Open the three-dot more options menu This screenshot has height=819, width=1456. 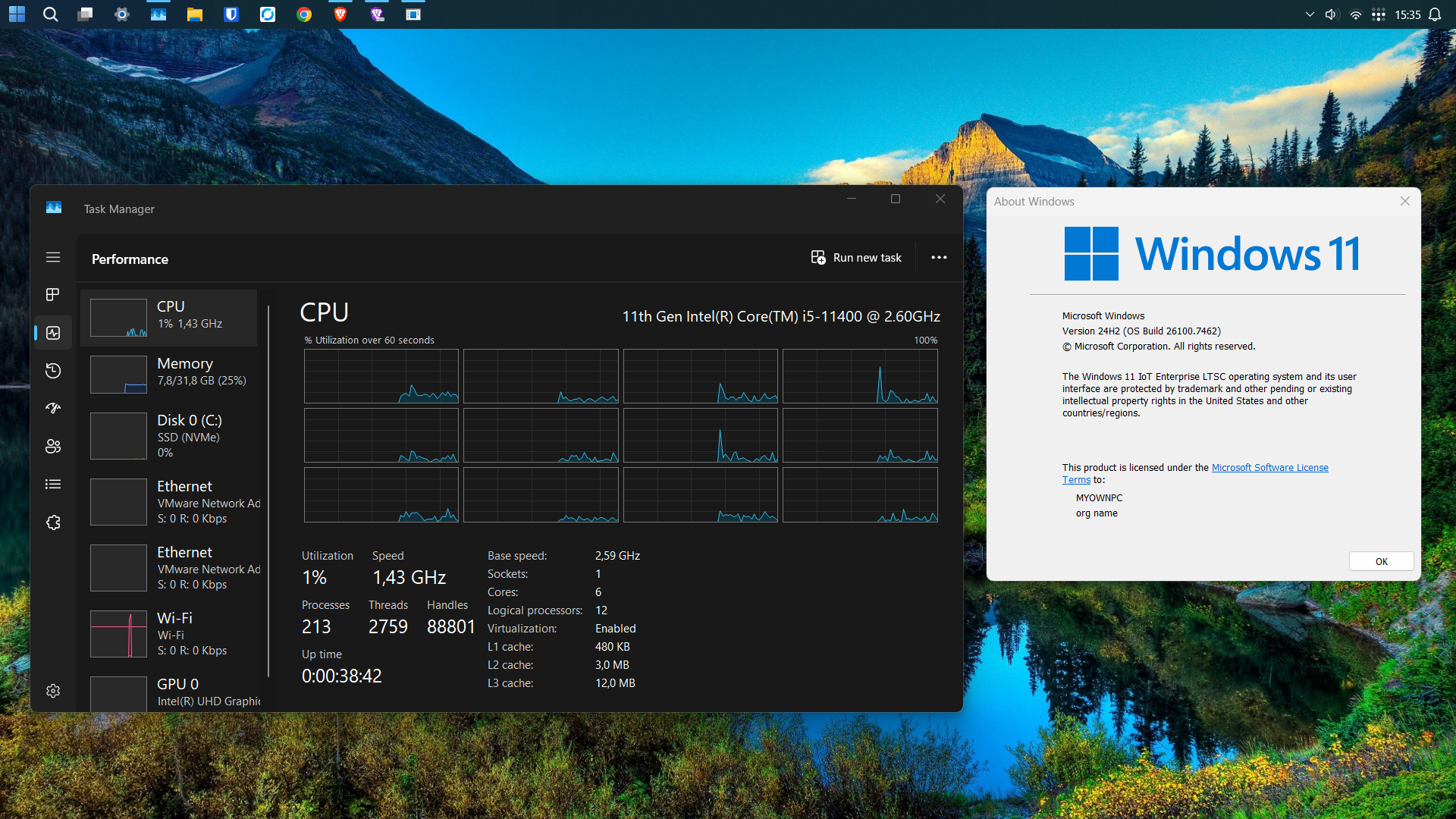tap(939, 258)
